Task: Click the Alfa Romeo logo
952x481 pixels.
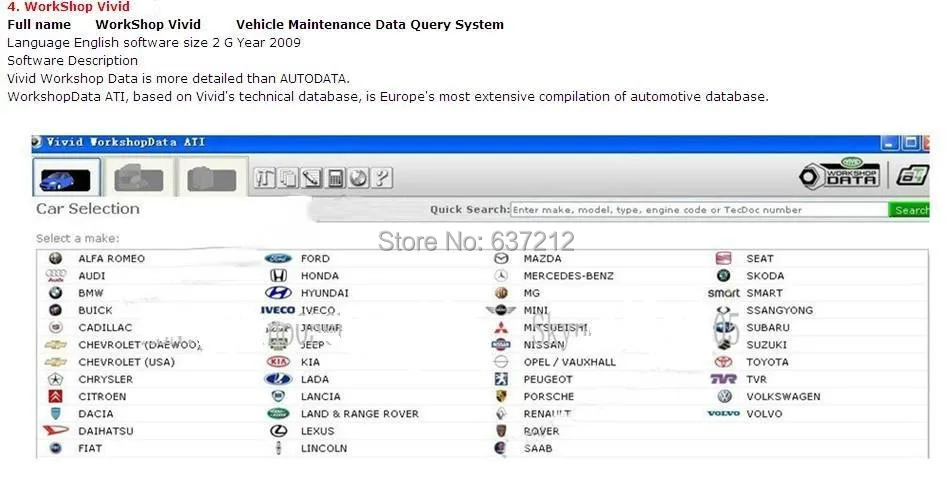Action: click(x=55, y=258)
